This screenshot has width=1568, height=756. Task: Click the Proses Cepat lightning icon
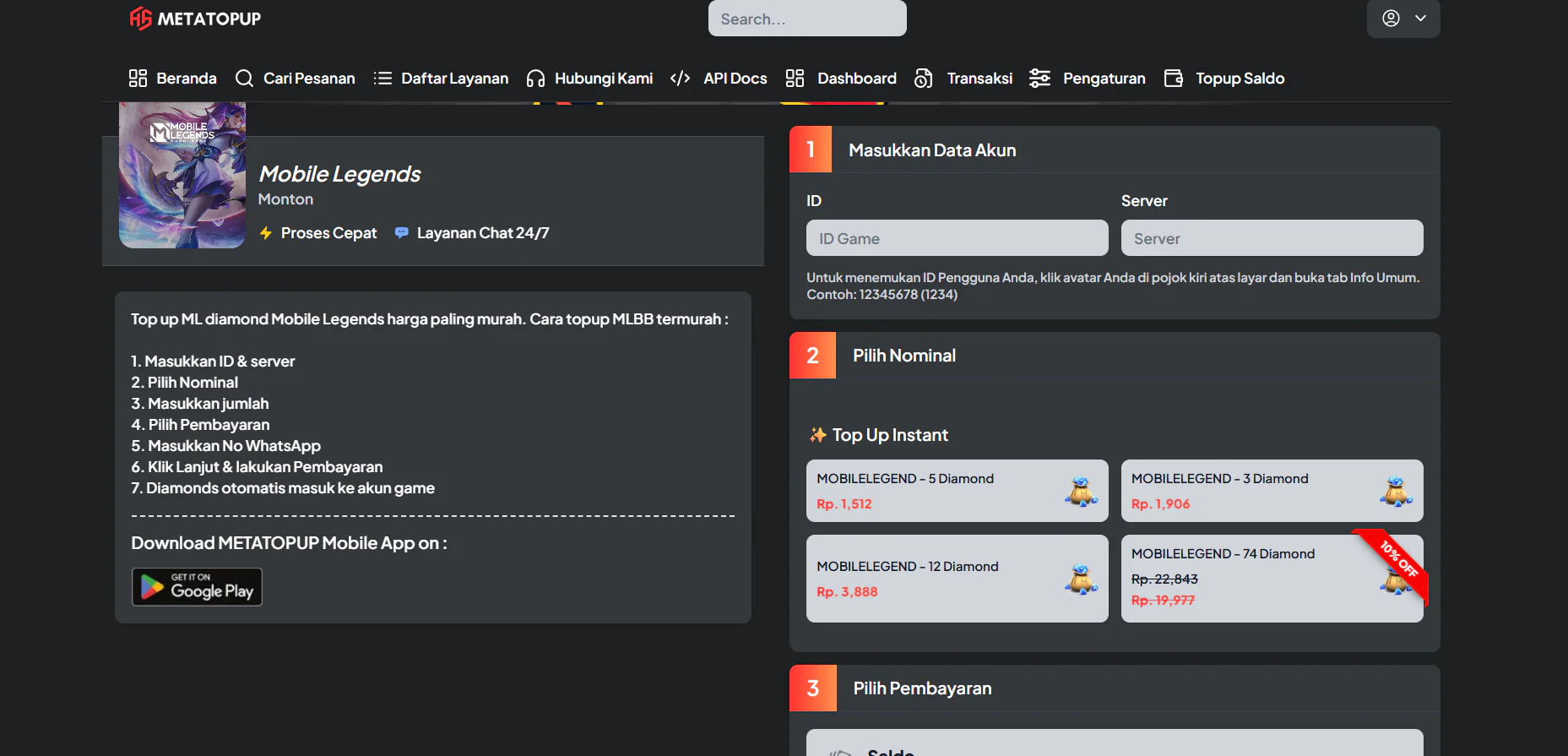tap(266, 233)
